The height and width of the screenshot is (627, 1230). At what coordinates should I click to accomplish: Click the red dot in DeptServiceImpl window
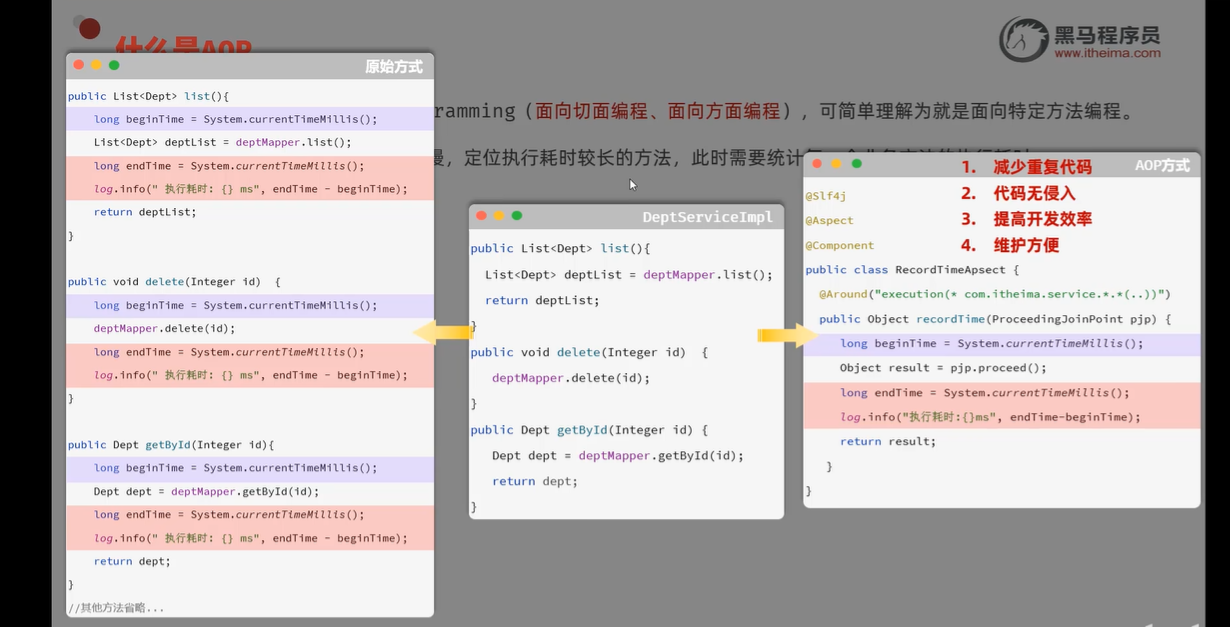click(482, 216)
